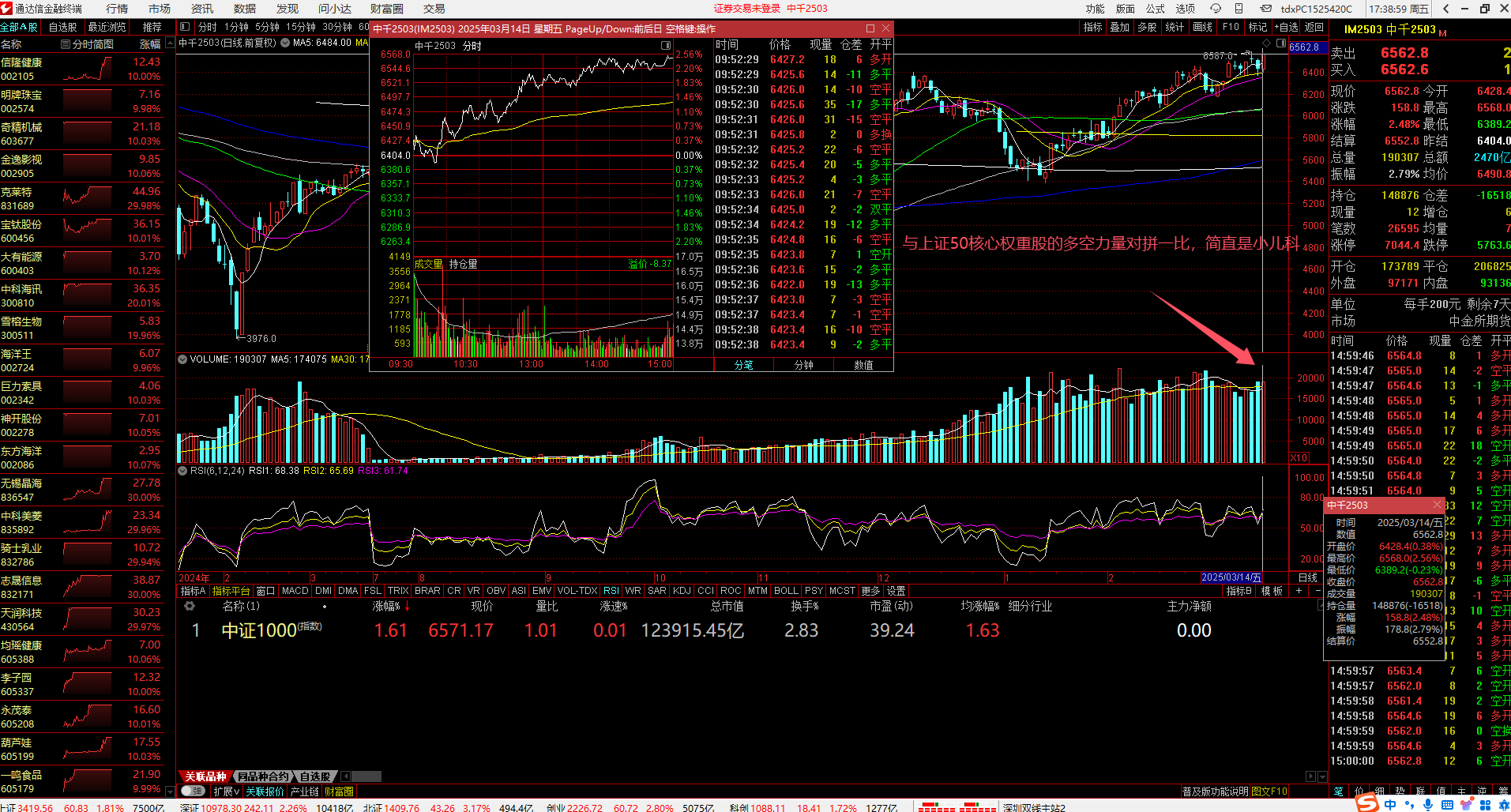Click the down arrow below related table

pyautogui.click(x=1323, y=776)
